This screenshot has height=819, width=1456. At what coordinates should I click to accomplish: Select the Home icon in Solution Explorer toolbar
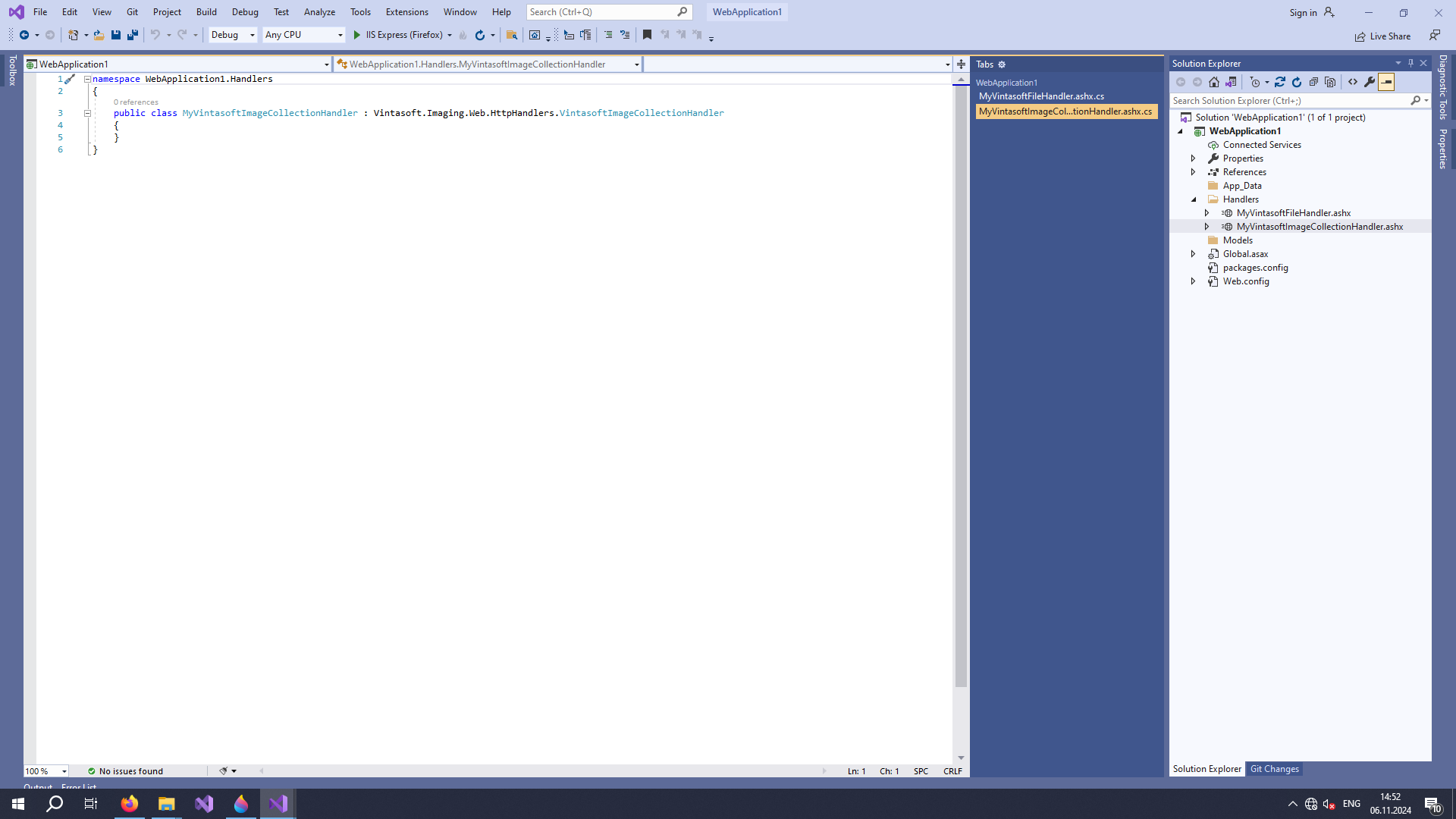coord(1214,82)
